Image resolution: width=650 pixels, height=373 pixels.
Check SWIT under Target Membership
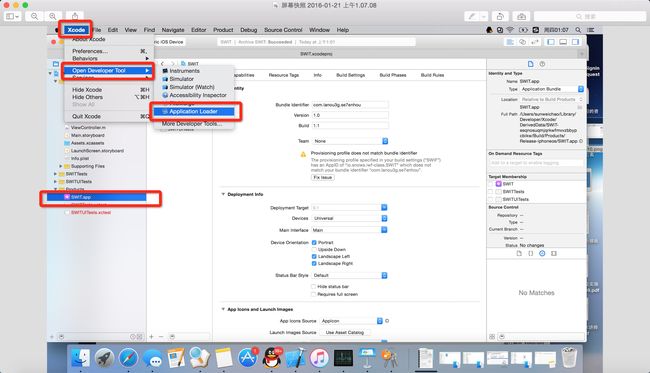pyautogui.click(x=491, y=184)
